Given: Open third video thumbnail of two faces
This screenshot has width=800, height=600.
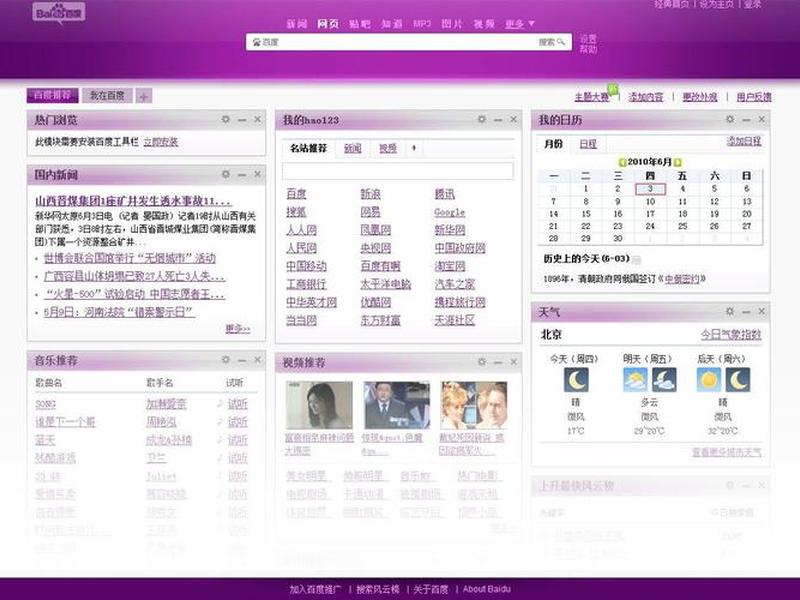Looking at the screenshot, I should click(x=473, y=406).
